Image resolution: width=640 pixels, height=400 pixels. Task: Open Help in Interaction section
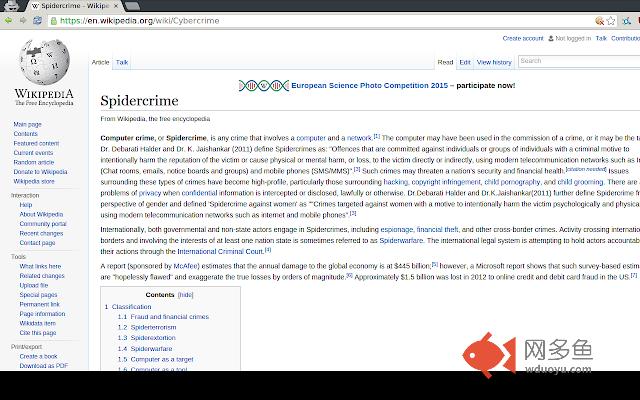[x=25, y=204]
